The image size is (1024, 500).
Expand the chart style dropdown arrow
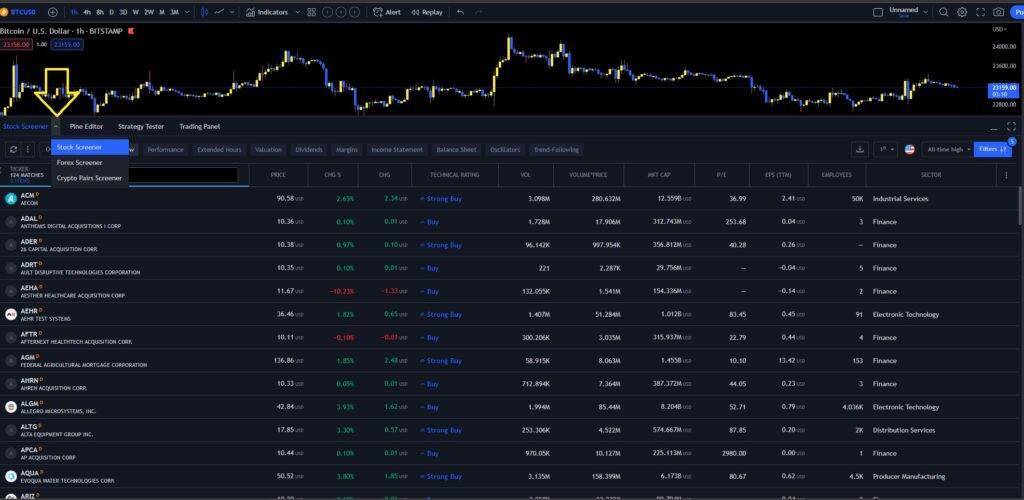[233, 12]
